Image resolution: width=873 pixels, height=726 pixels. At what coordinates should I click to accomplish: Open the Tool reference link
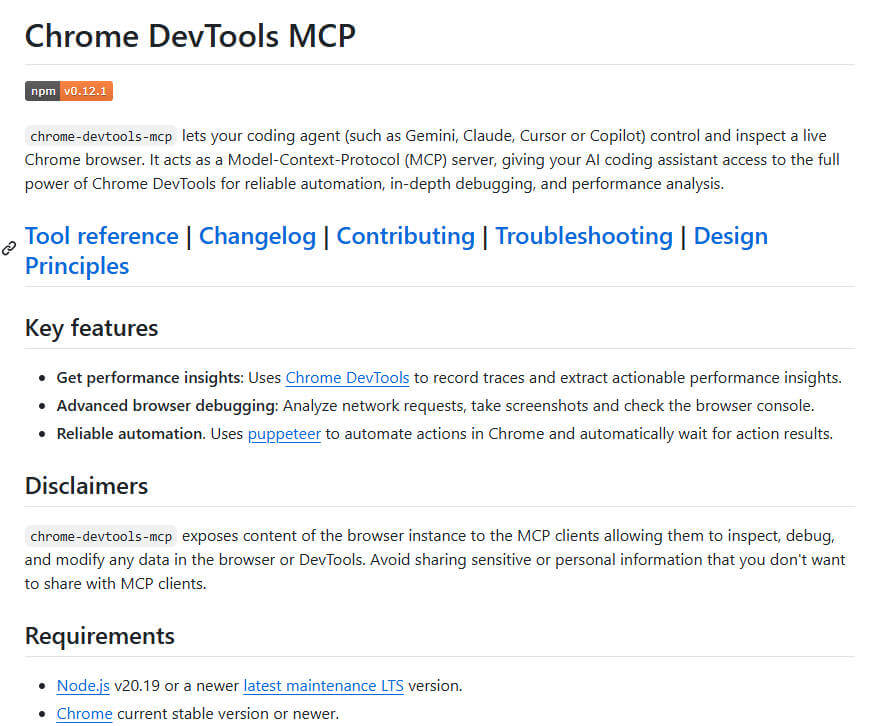[x=101, y=236]
